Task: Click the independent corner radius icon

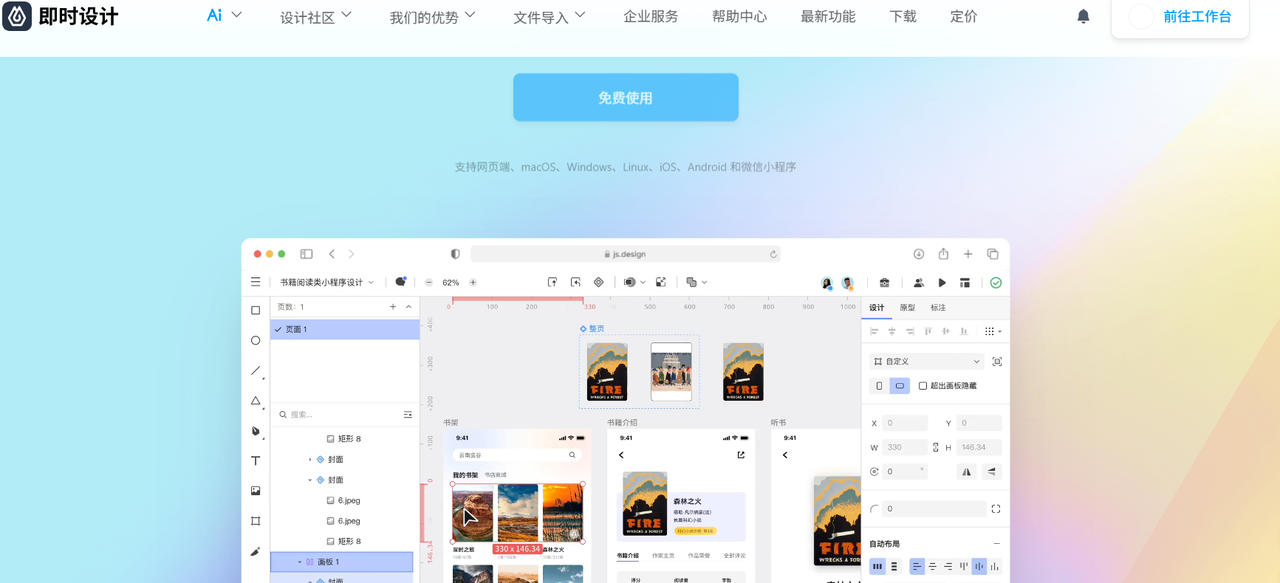Action: pos(996,509)
